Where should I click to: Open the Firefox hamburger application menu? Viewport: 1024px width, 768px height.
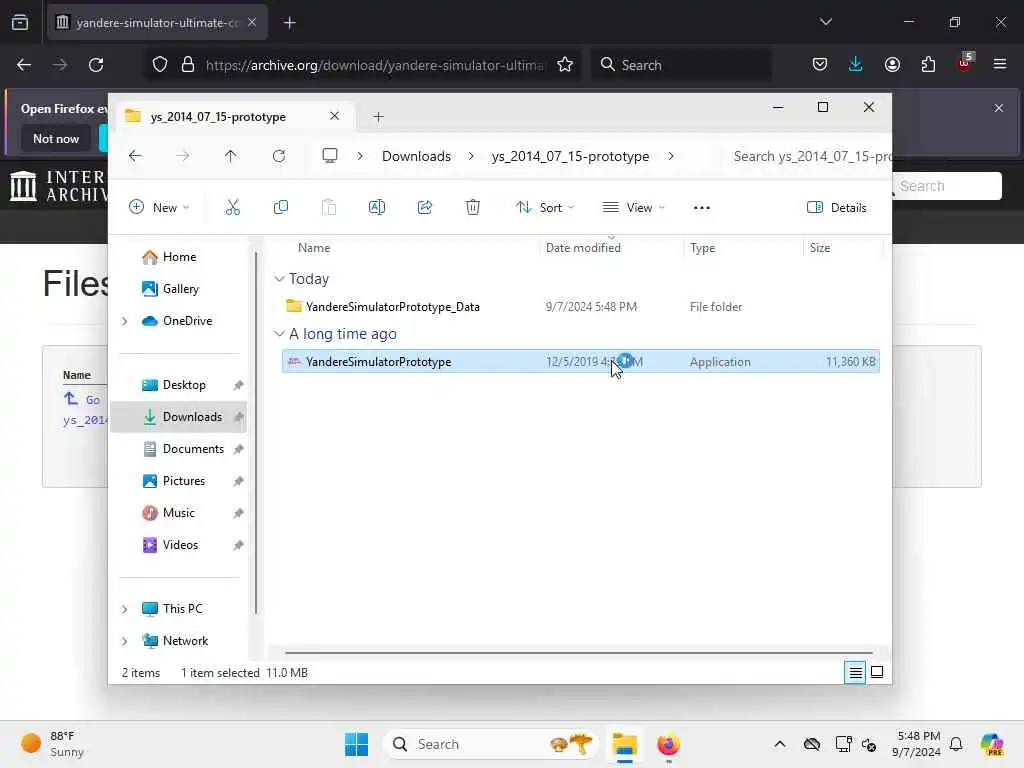(x=1000, y=65)
